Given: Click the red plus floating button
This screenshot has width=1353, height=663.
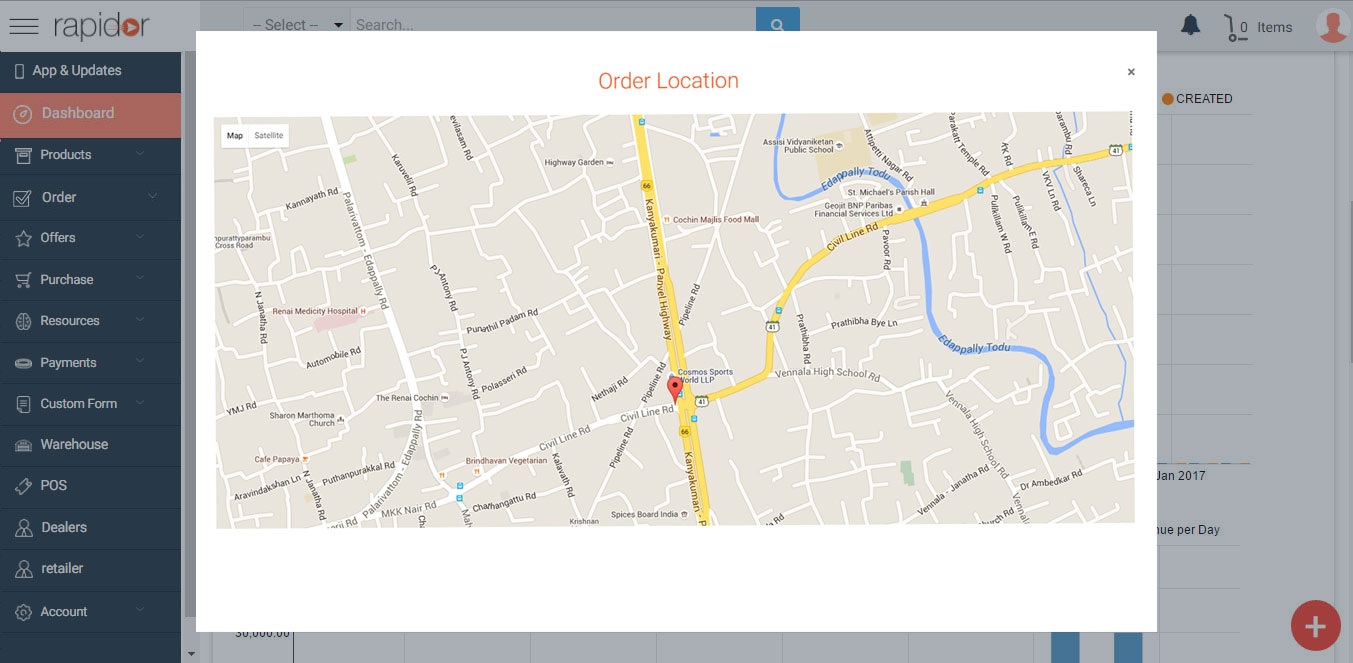Looking at the screenshot, I should pyautogui.click(x=1315, y=626).
